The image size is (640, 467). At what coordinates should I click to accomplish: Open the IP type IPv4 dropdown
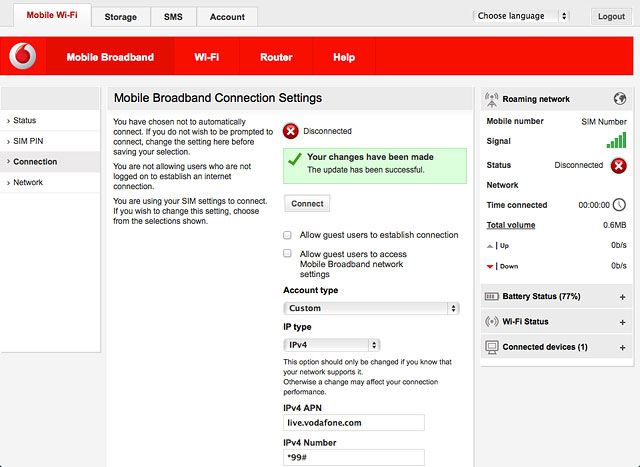[331, 345]
